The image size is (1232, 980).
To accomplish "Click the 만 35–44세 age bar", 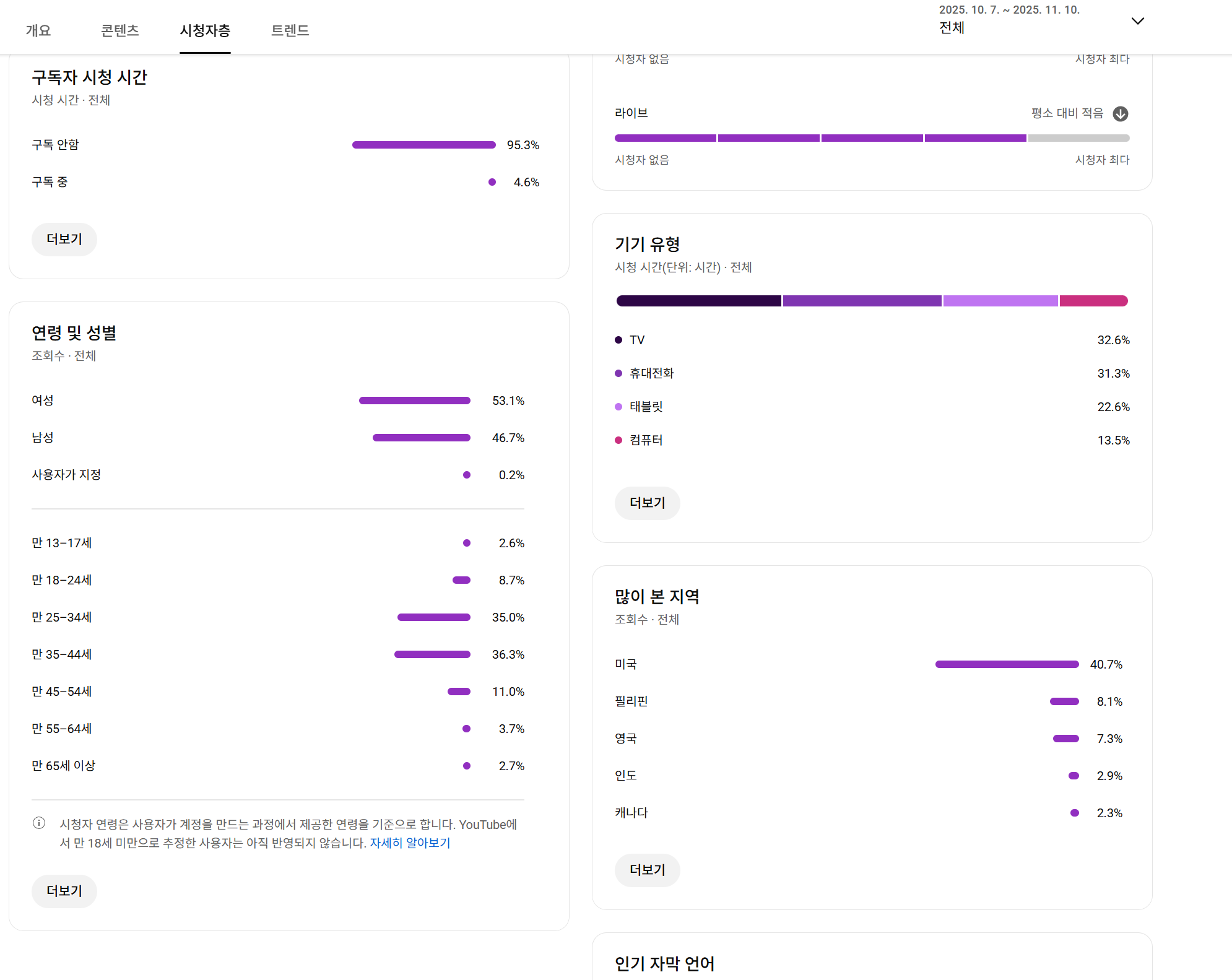I will 432,654.
